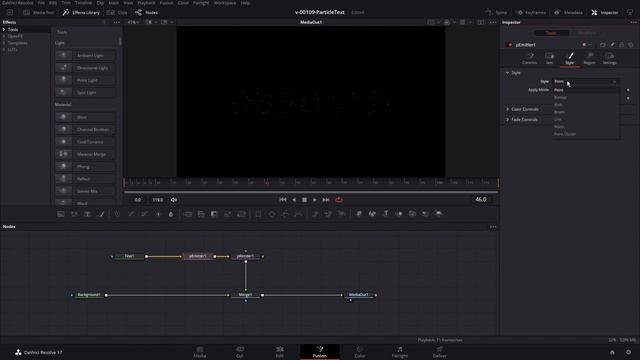Add a Paint node from toolbar
Viewport: 640px width, 360px height.
pos(101,214)
